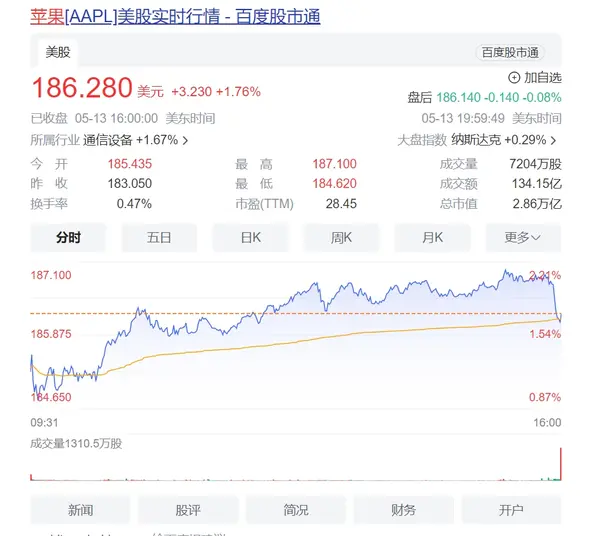This screenshot has width=600, height=536.
Task: Open the 新闻 section
Action: (x=81, y=510)
